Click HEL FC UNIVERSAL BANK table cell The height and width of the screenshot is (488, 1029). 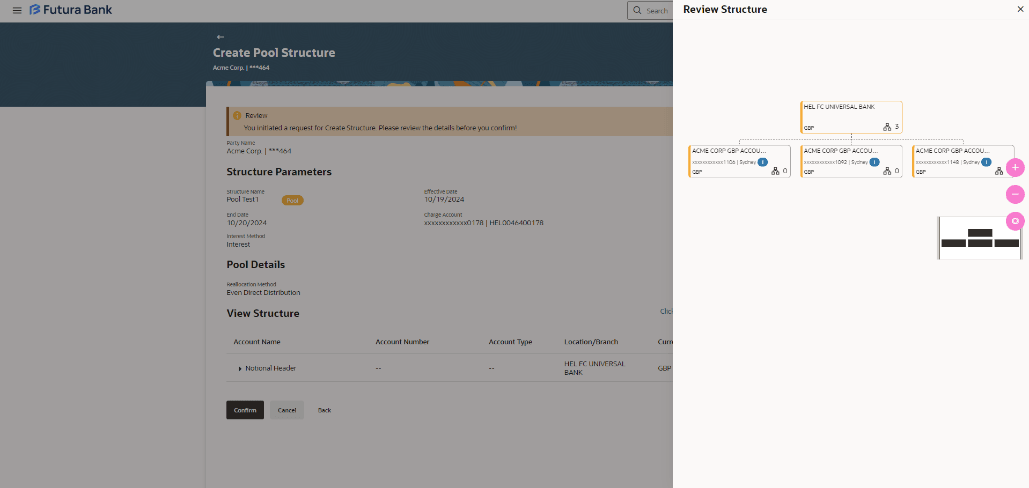595,368
